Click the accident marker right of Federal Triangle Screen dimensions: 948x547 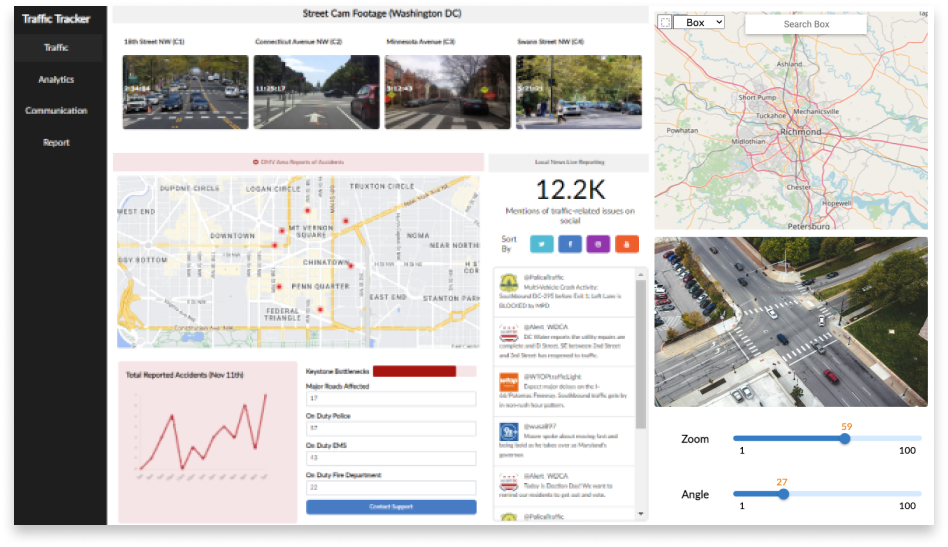tap(320, 309)
